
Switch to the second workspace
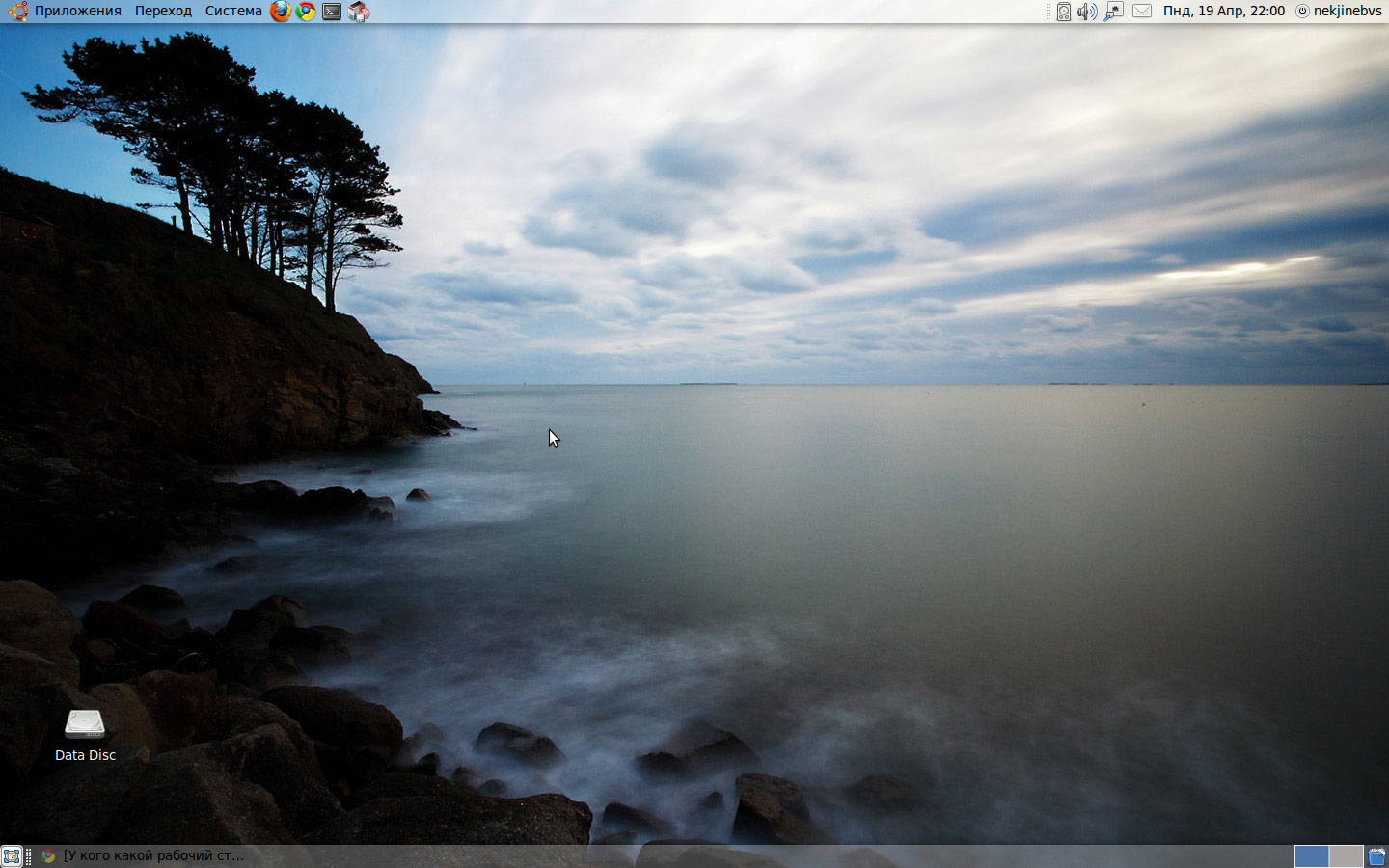[1346, 856]
